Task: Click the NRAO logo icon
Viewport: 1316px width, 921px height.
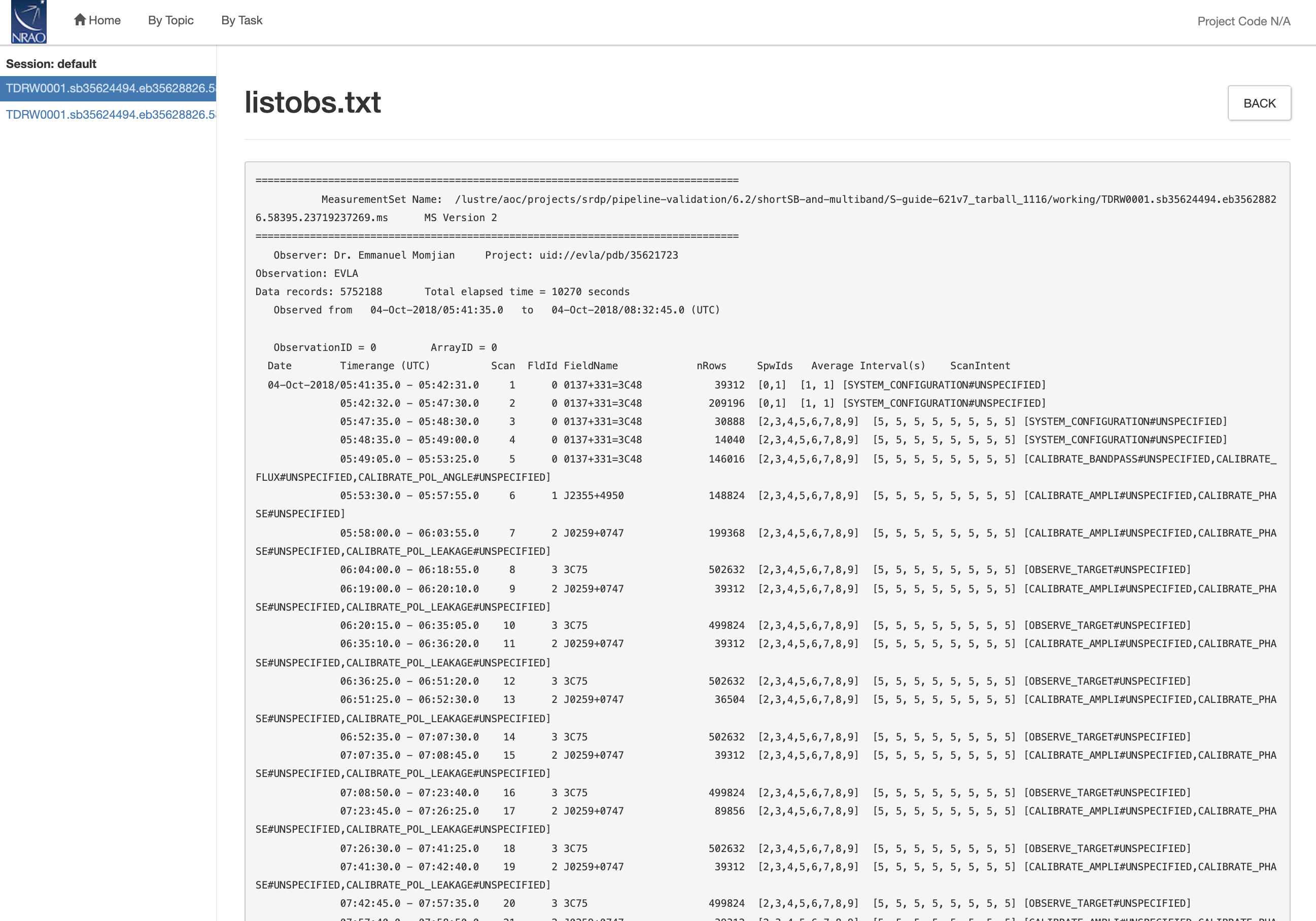Action: click(x=28, y=22)
